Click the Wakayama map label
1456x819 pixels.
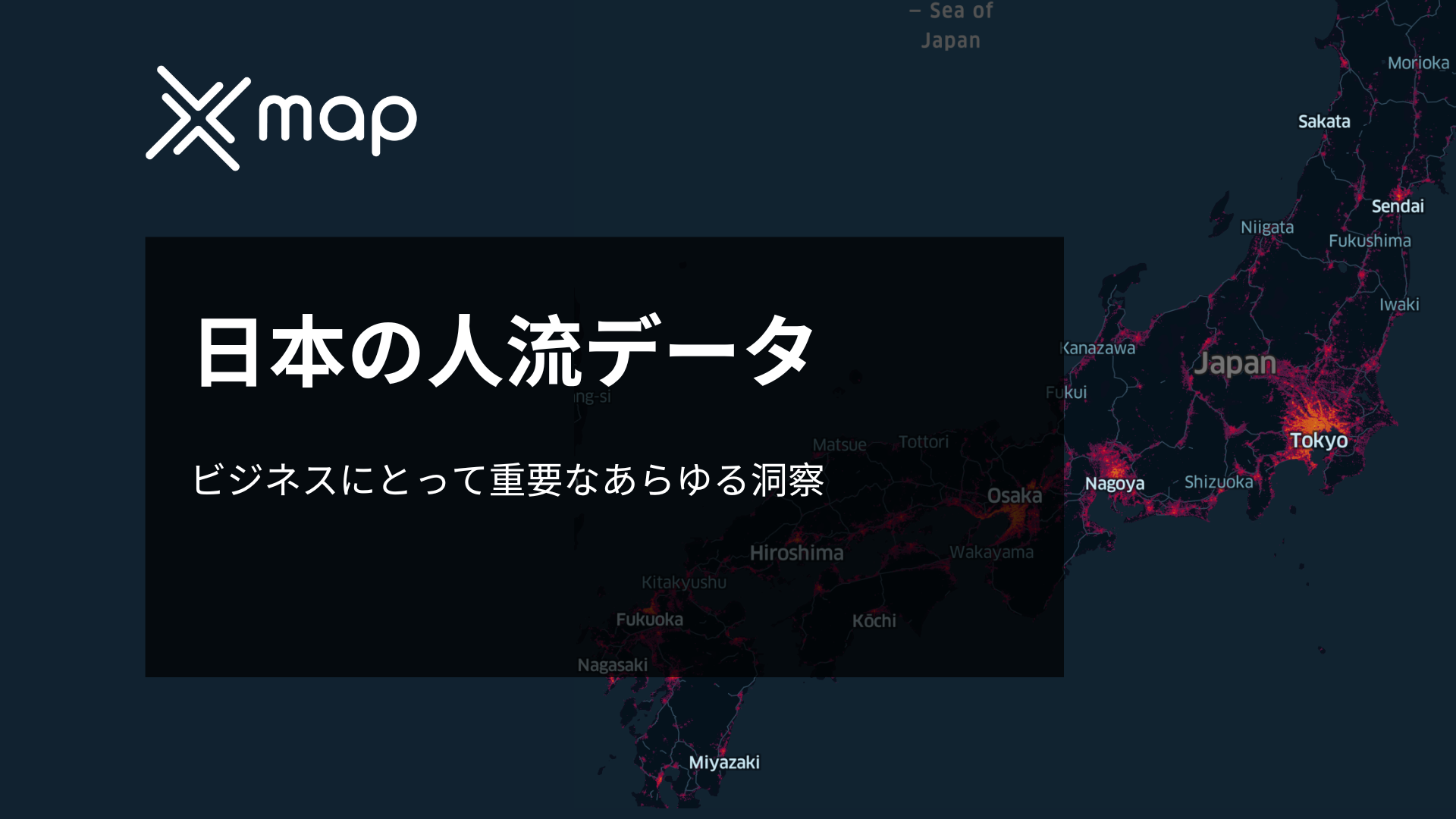(991, 552)
